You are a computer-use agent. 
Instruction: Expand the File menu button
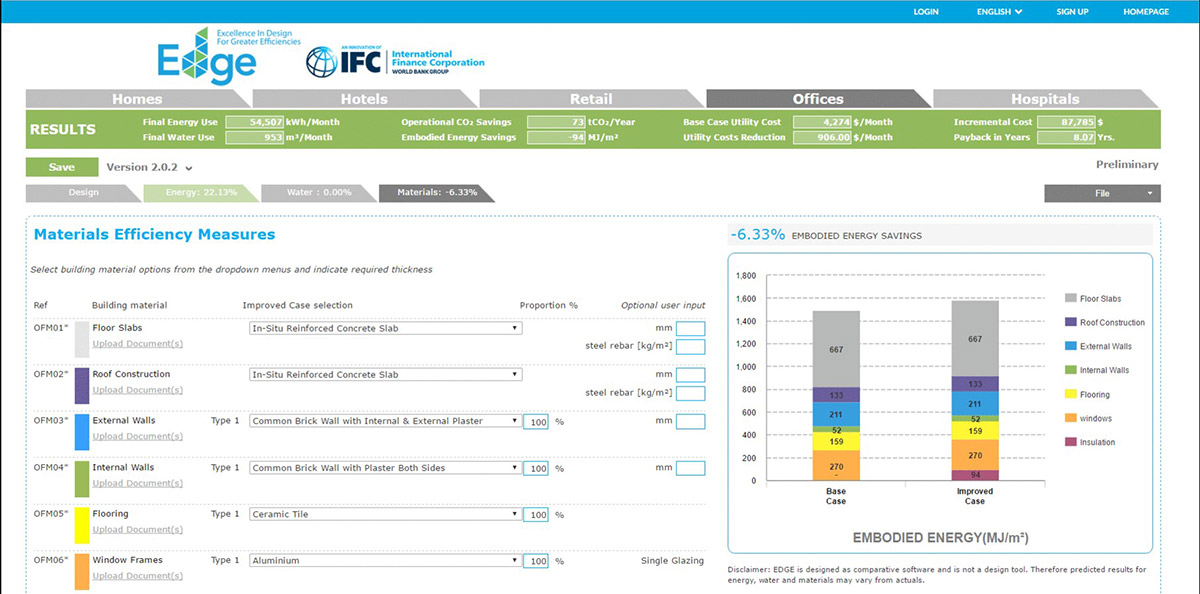click(x=1101, y=193)
